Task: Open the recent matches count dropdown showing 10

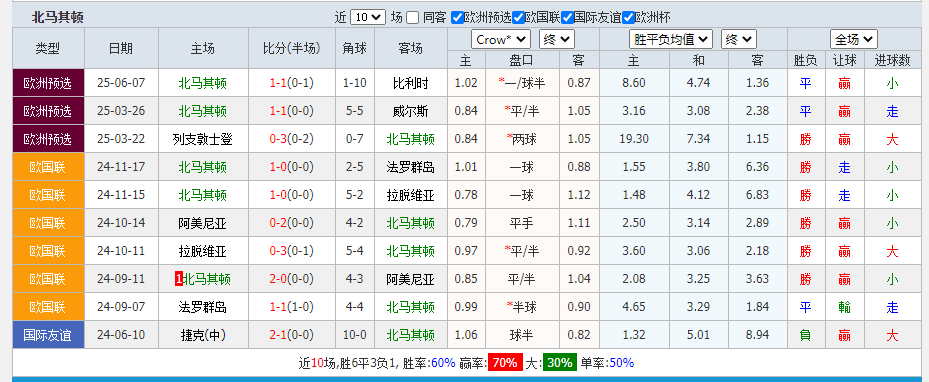Action: pos(368,17)
